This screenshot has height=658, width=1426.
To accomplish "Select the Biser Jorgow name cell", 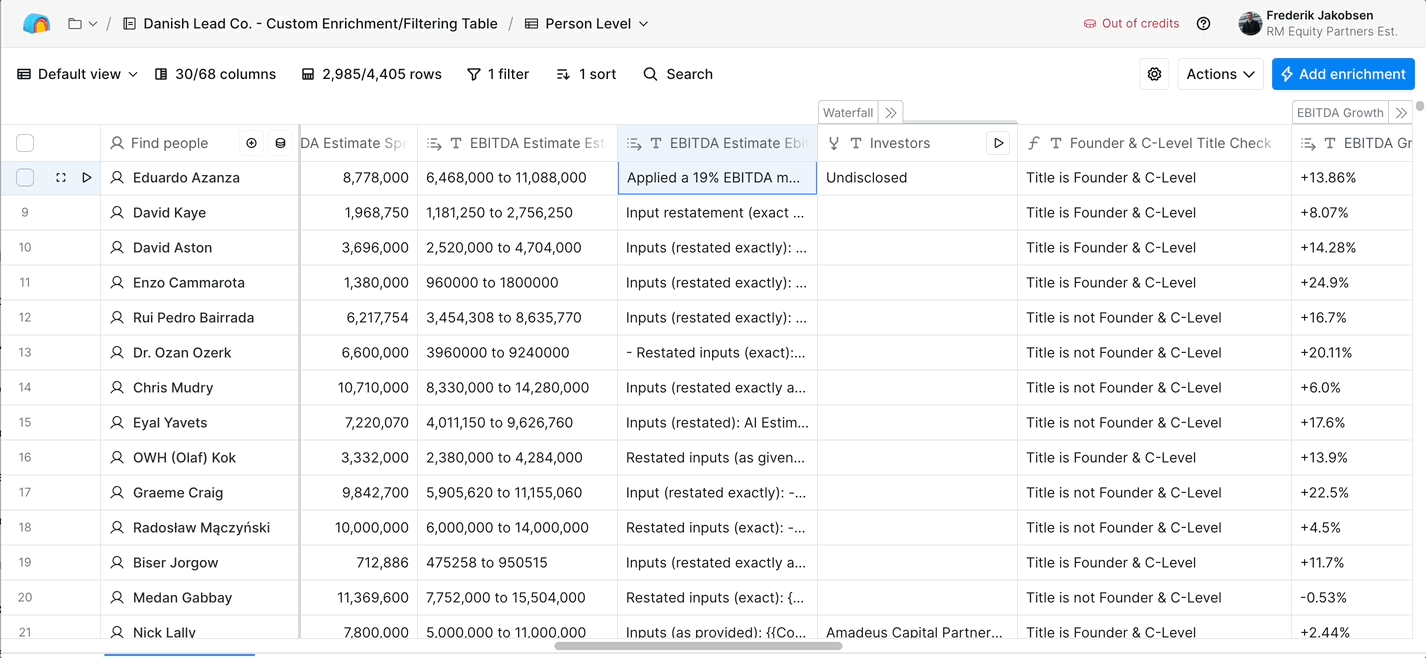I will point(200,562).
